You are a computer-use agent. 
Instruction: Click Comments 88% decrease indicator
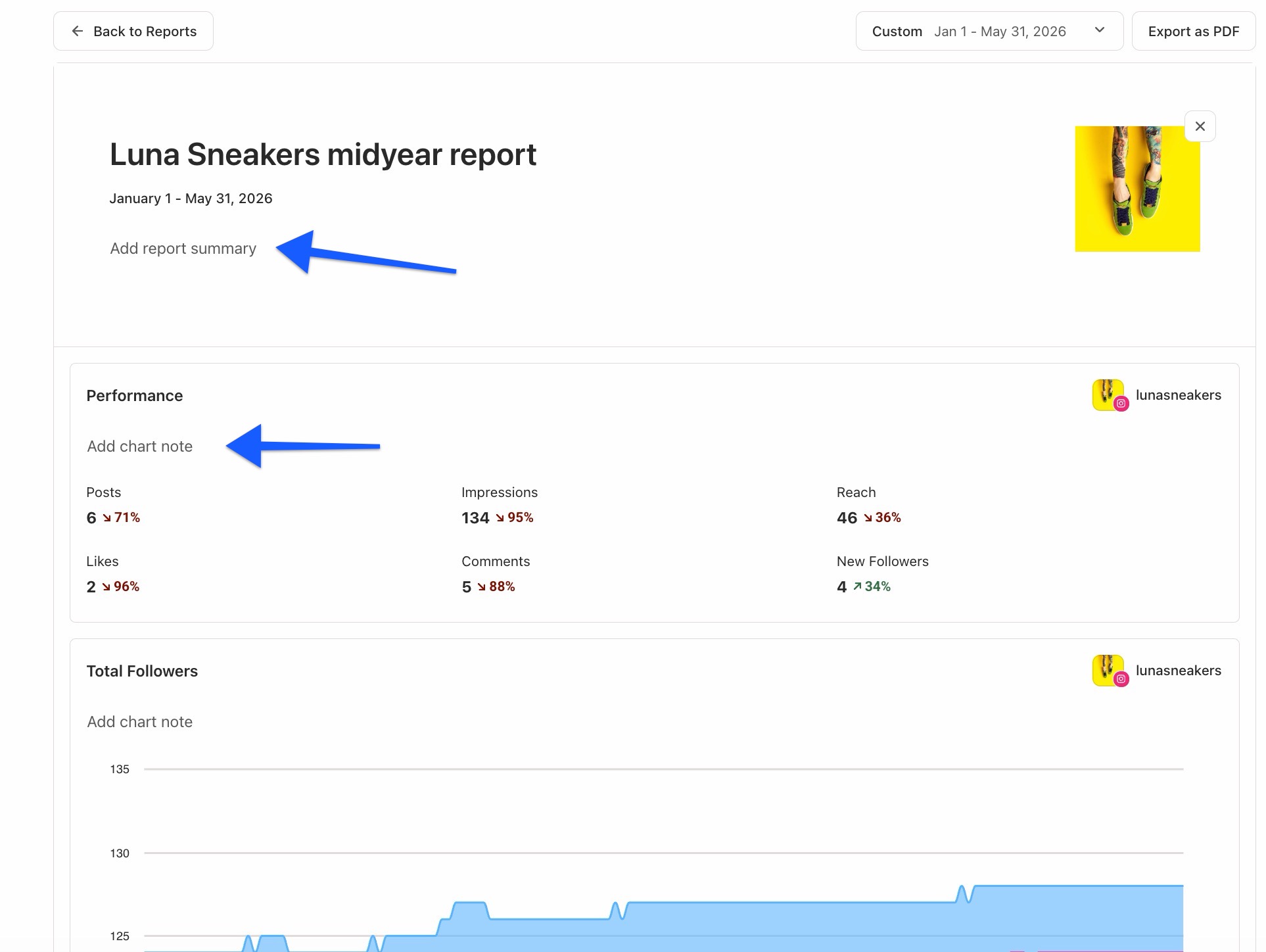496,586
